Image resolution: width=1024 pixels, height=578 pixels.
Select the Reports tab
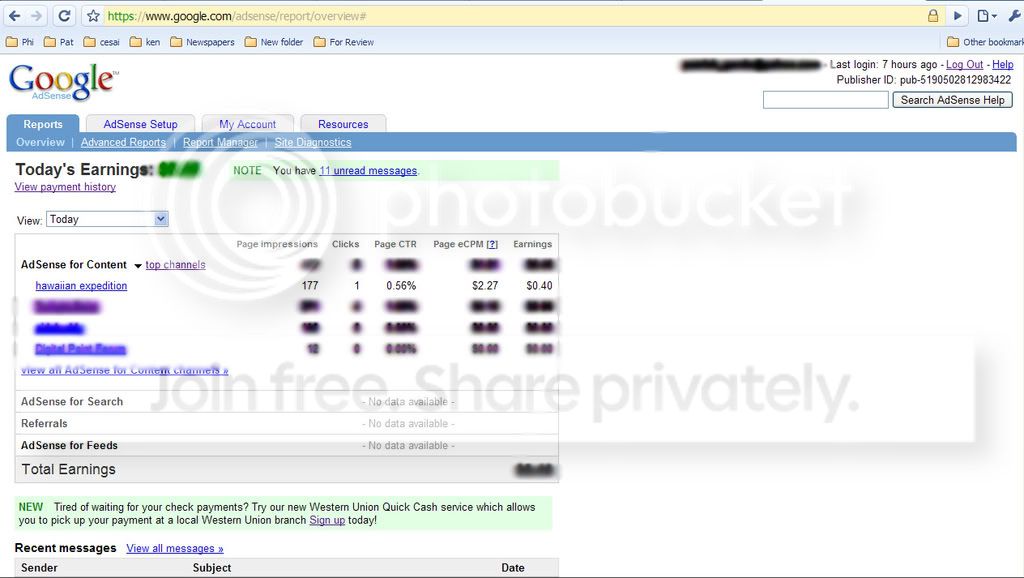click(x=42, y=124)
